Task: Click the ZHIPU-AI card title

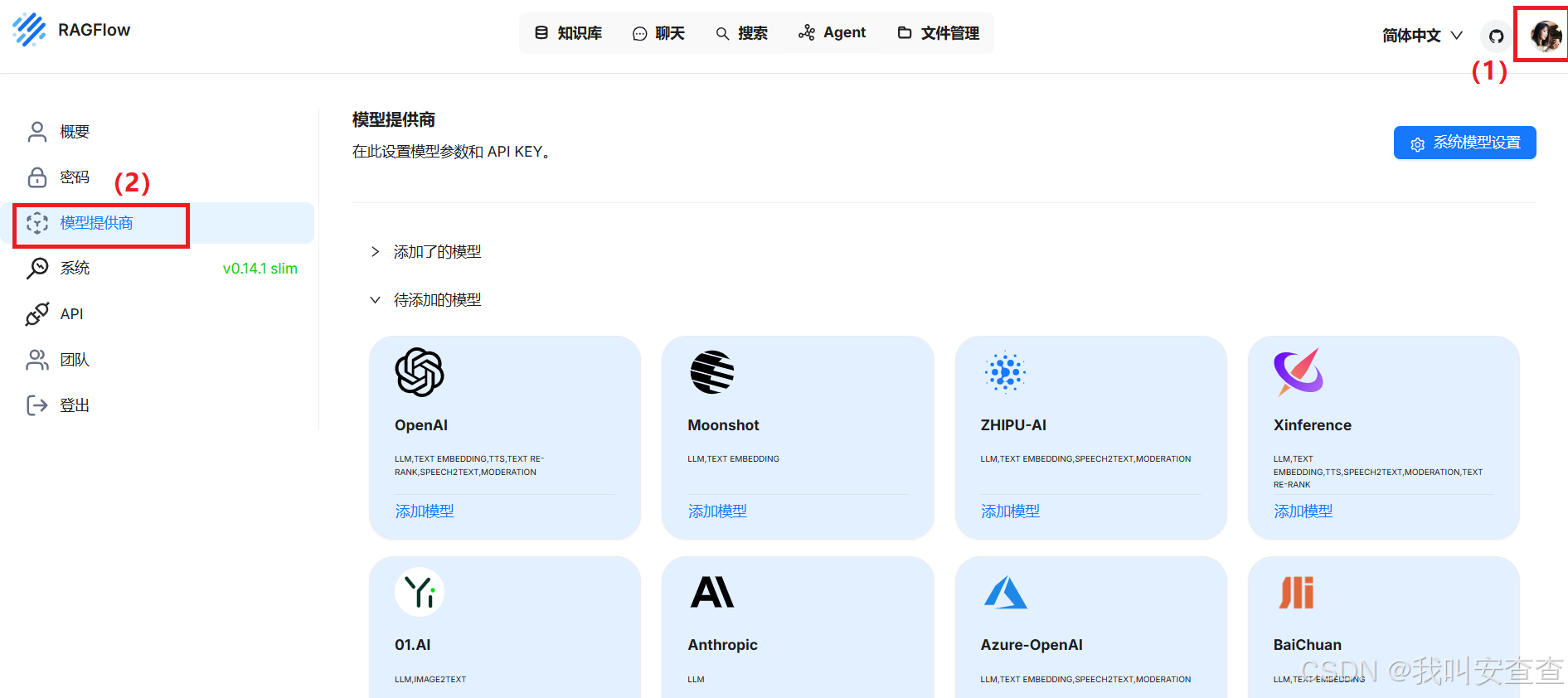Action: click(x=1013, y=425)
